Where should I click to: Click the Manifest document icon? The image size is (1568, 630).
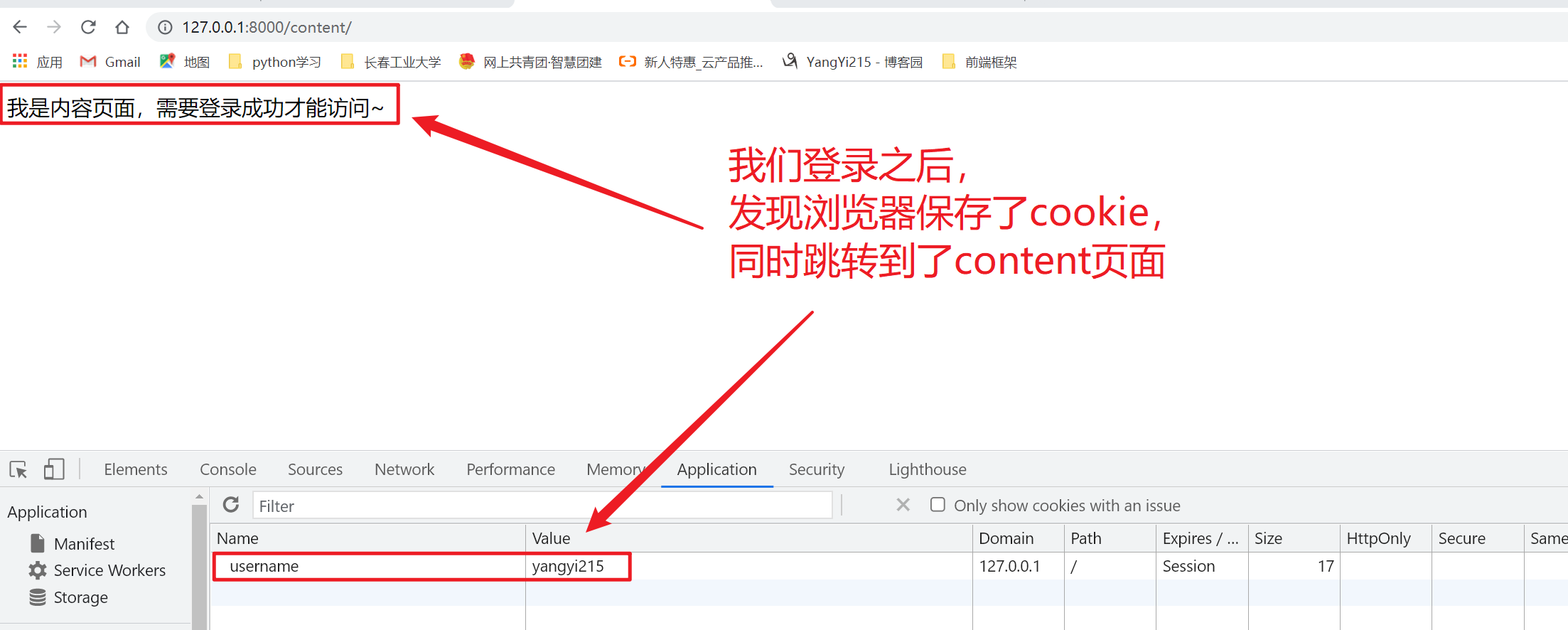point(38,543)
